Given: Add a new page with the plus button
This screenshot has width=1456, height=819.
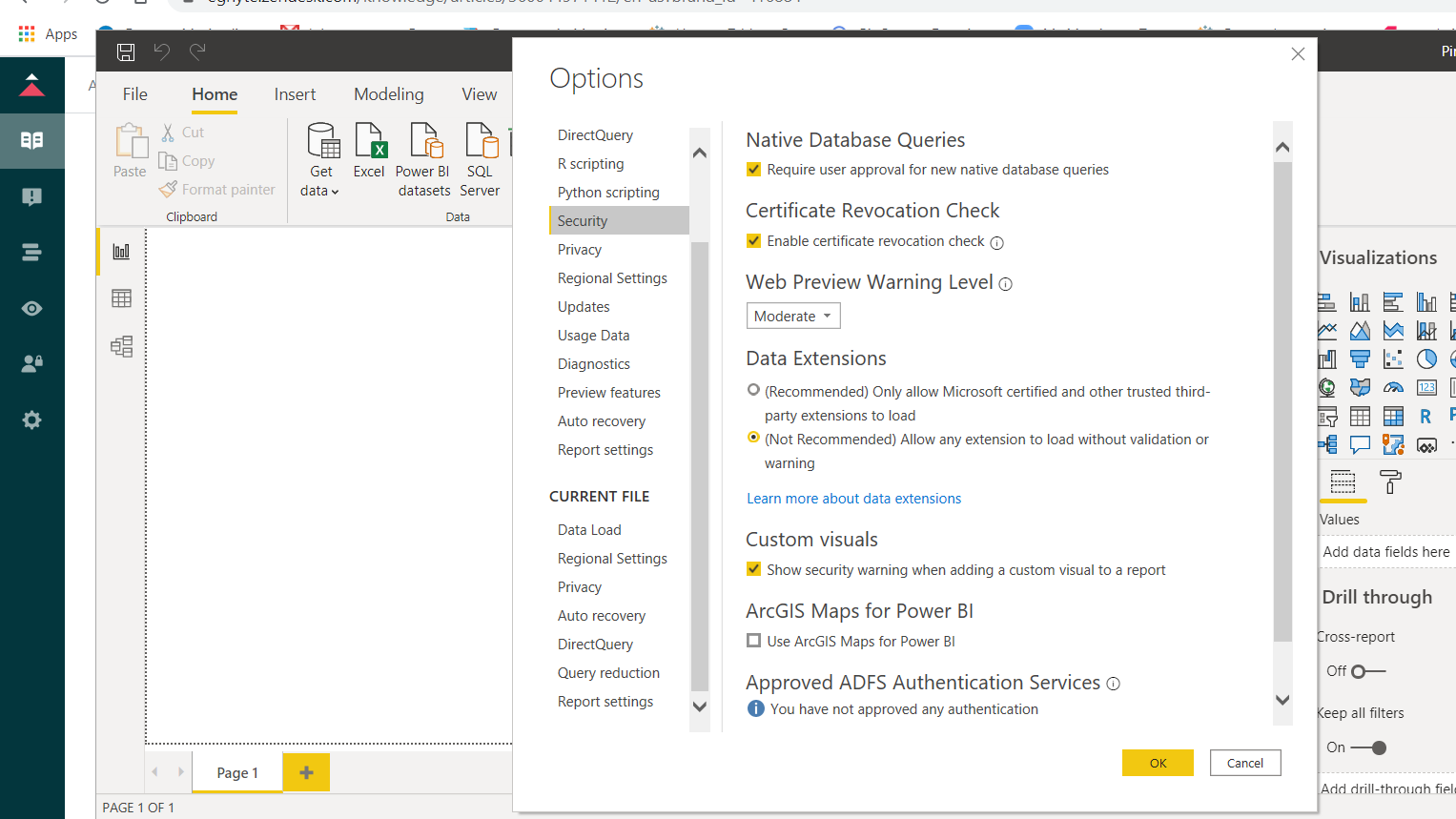Looking at the screenshot, I should (x=305, y=772).
